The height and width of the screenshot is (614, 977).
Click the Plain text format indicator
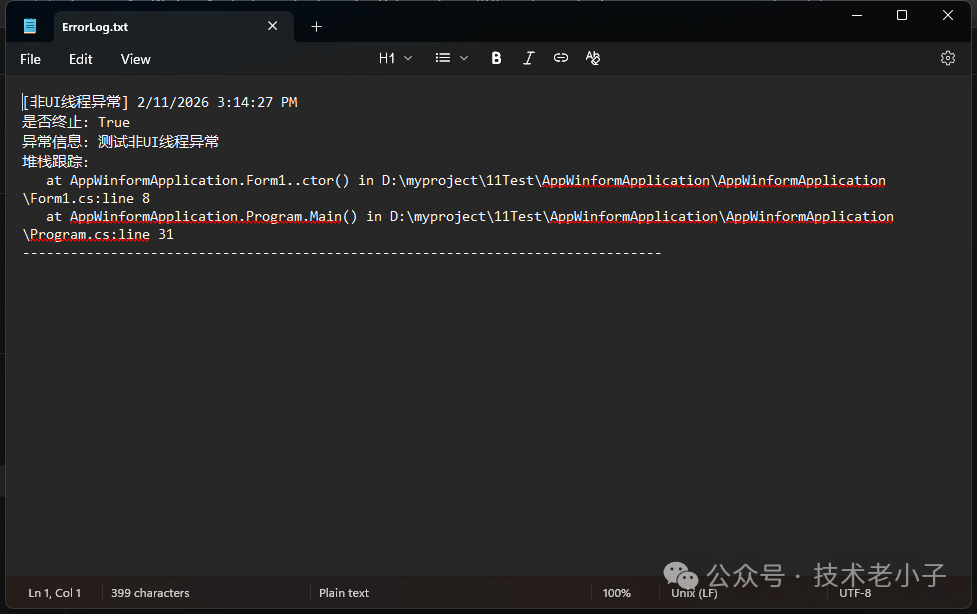click(344, 593)
